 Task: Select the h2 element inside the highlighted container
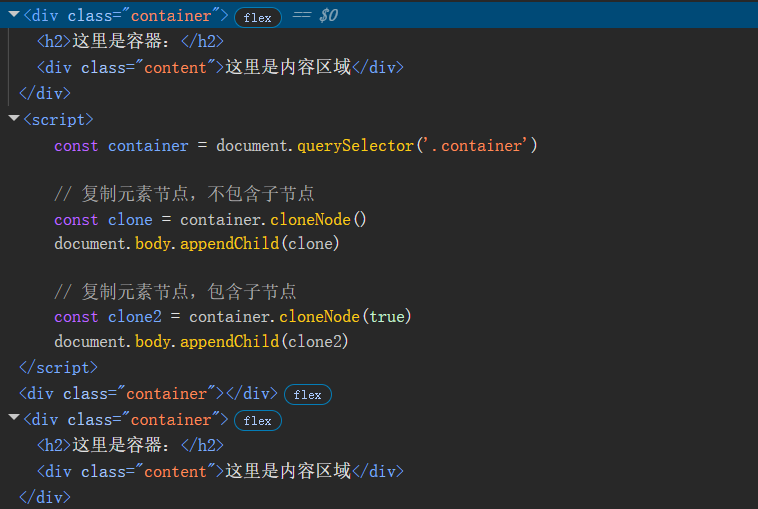130,41
